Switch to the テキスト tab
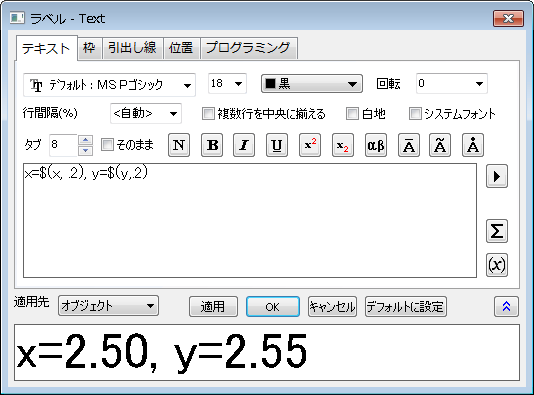534x395 pixels. pos(46,48)
